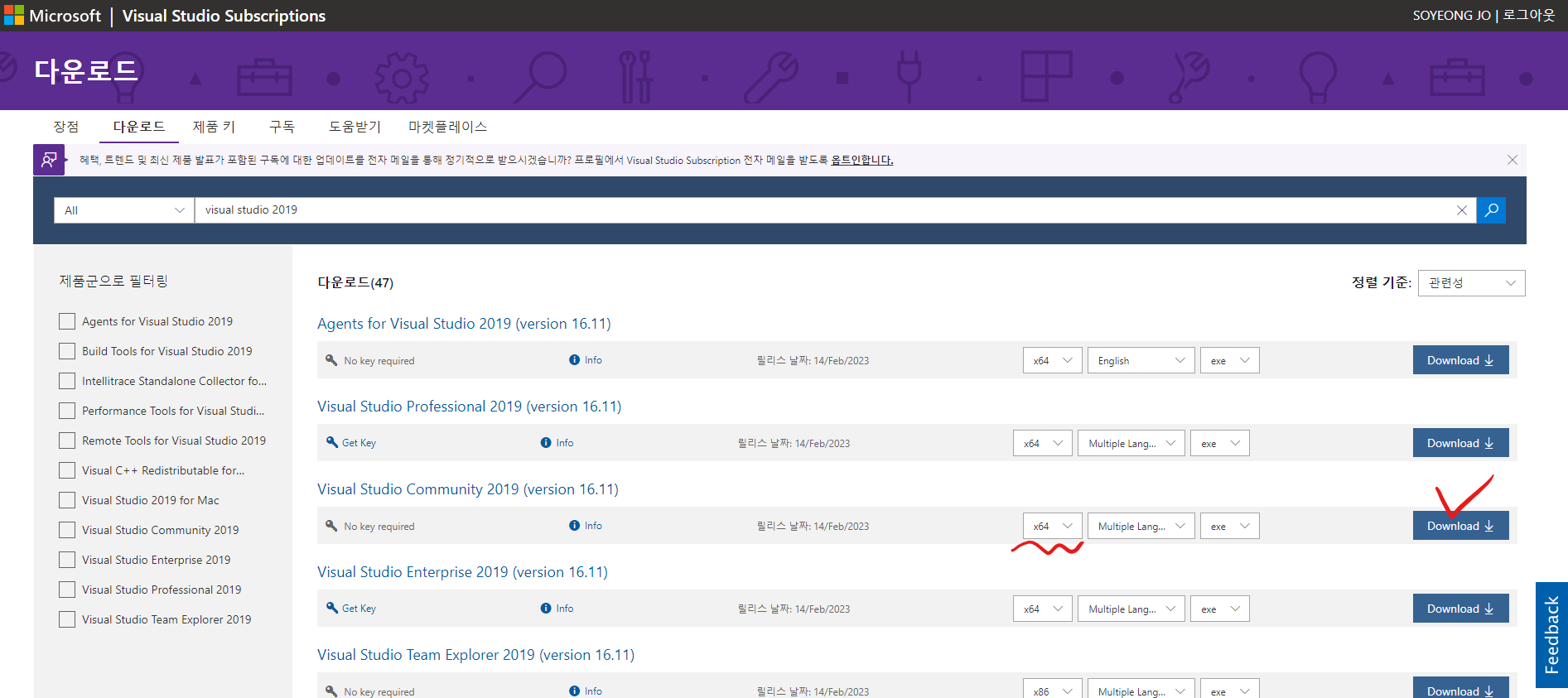This screenshot has width=1568, height=698.
Task: Open x64 dropdown for Visual Studio Community
Action: coord(1052,526)
